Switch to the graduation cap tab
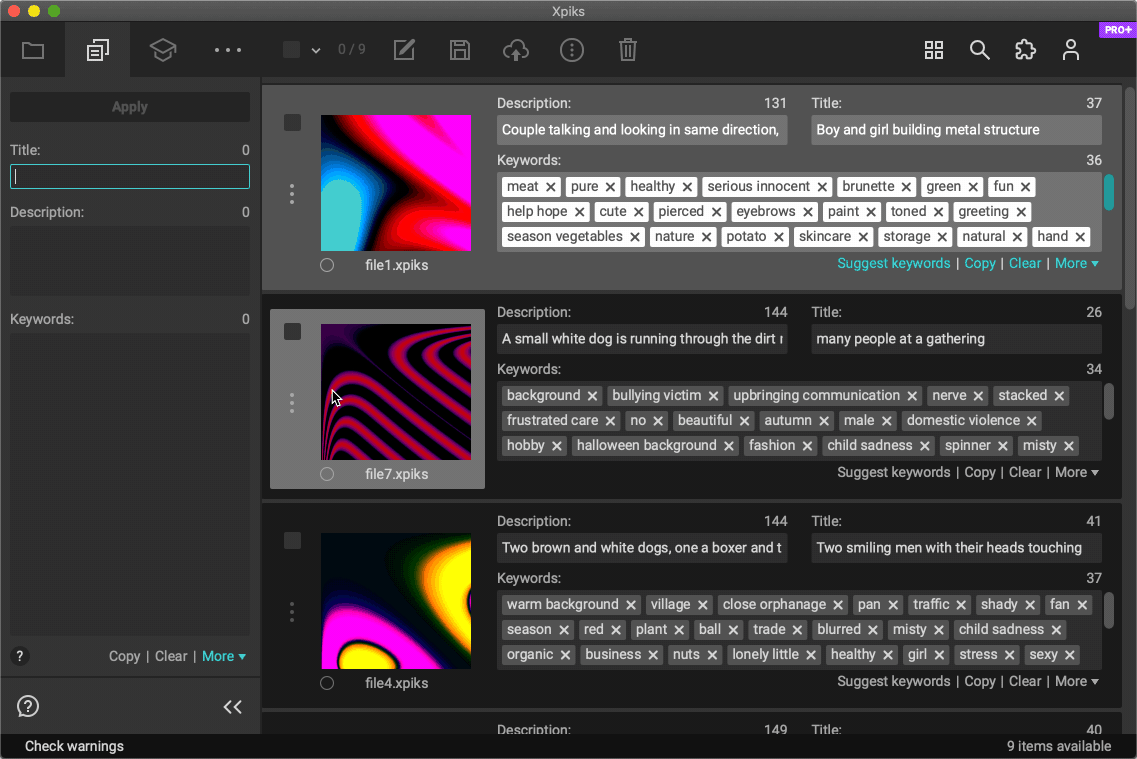1137x759 pixels. (163, 50)
